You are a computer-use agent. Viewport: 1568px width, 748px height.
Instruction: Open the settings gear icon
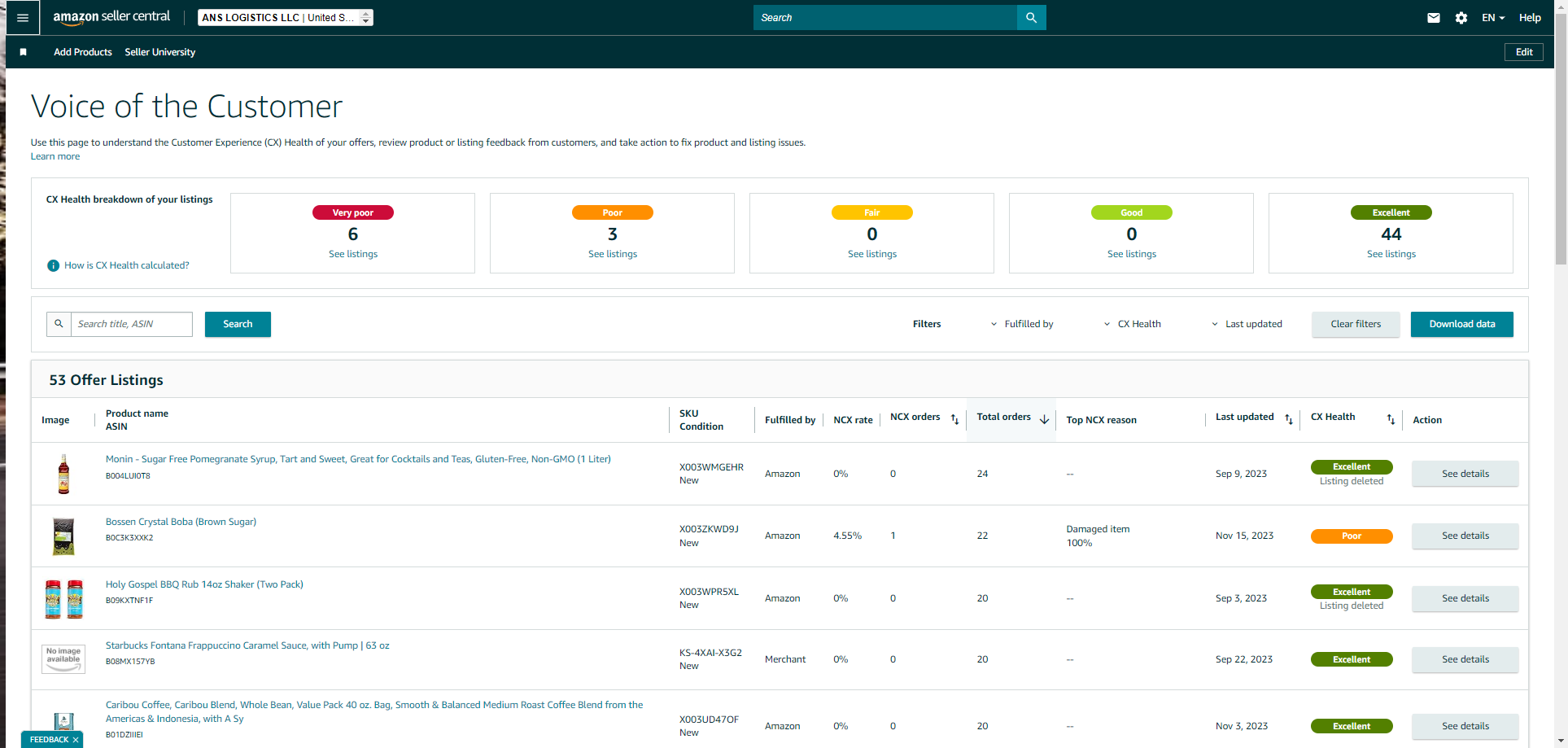(1461, 18)
